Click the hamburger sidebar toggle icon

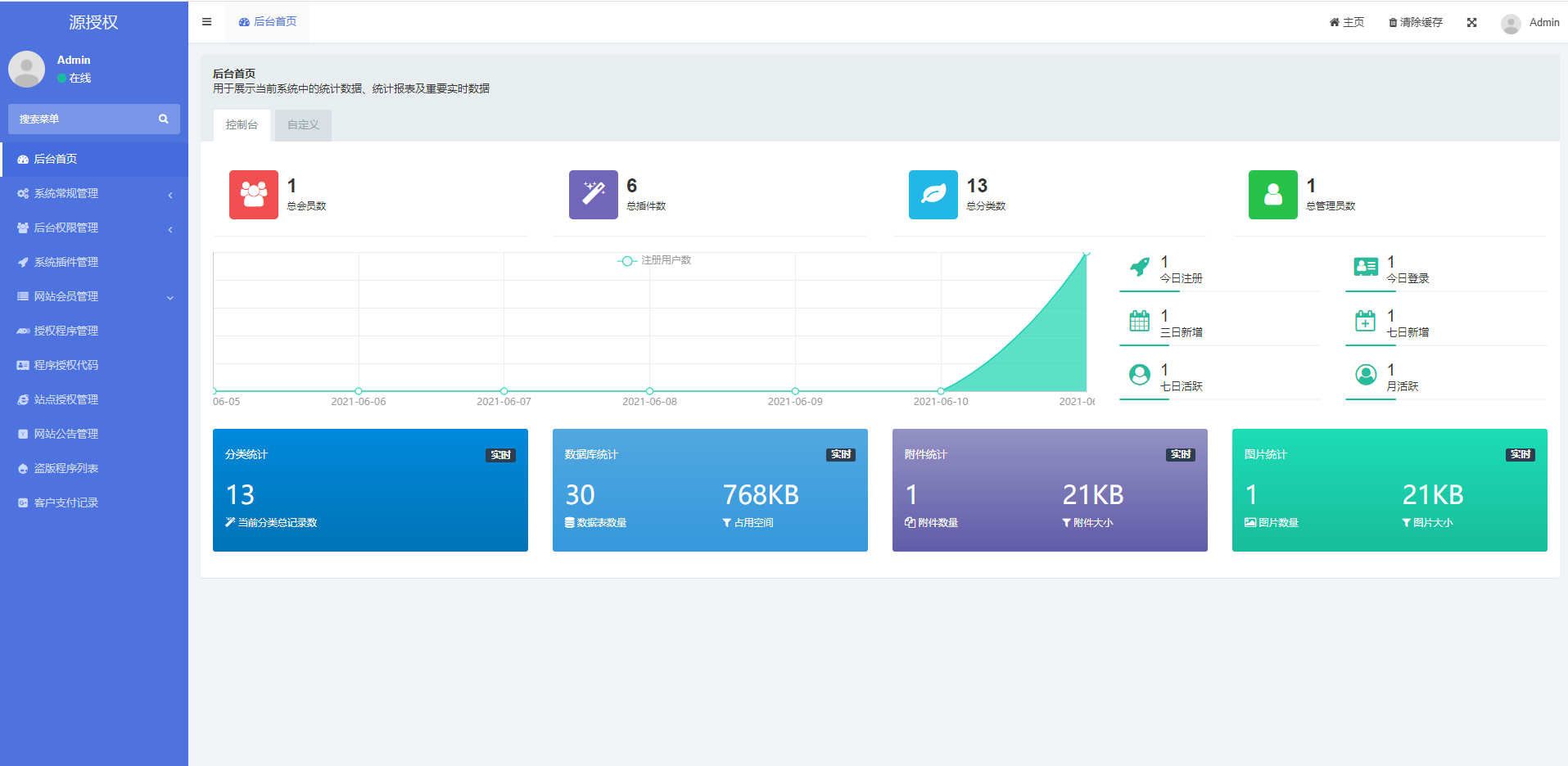[206, 22]
